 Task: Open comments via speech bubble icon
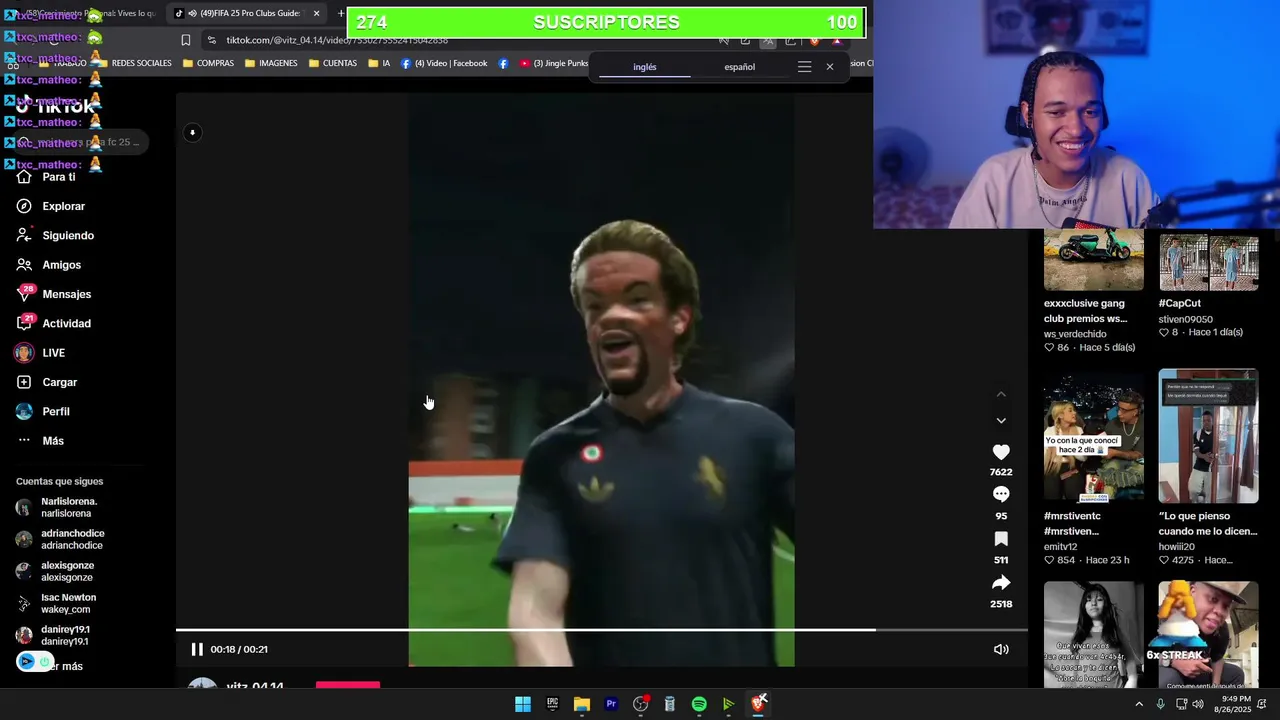(1001, 494)
